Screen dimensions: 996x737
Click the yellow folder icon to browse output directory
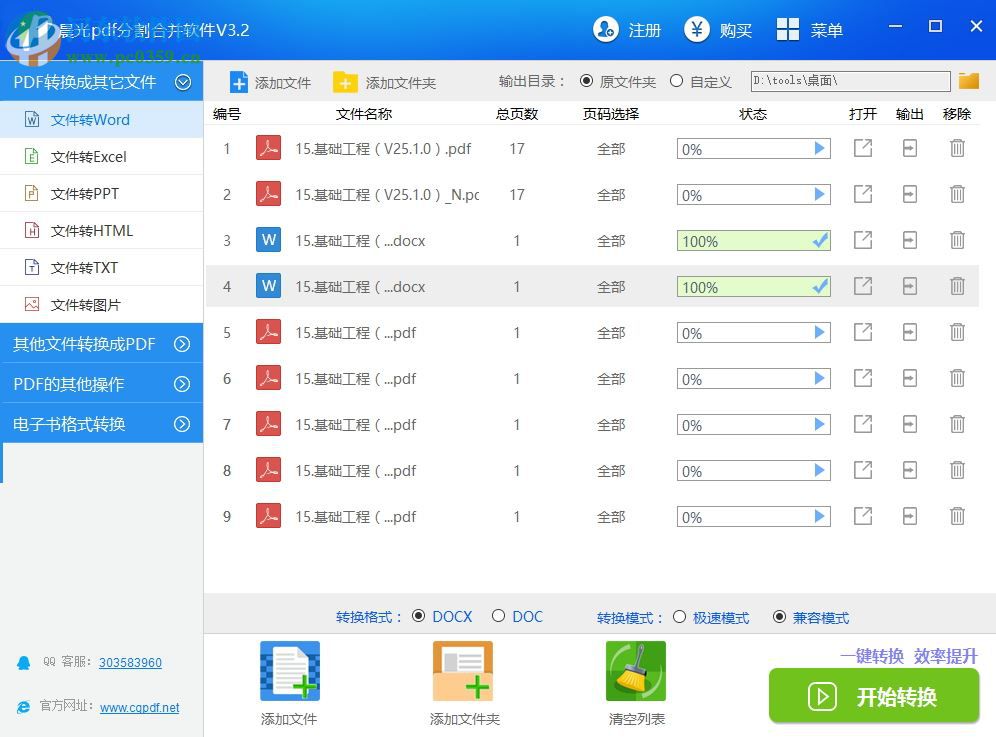(968, 81)
